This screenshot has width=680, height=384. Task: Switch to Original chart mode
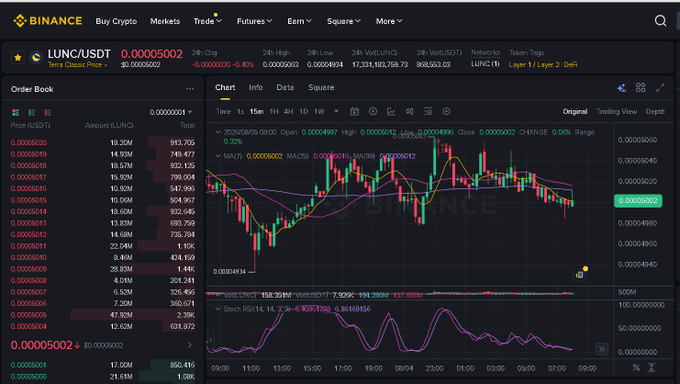coord(575,112)
